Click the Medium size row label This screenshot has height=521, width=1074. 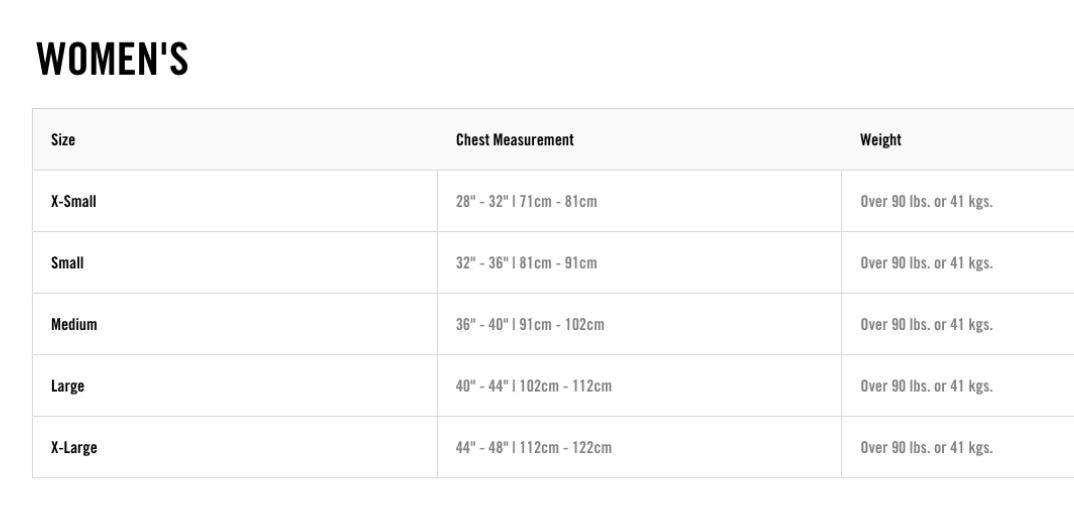[x=74, y=325]
